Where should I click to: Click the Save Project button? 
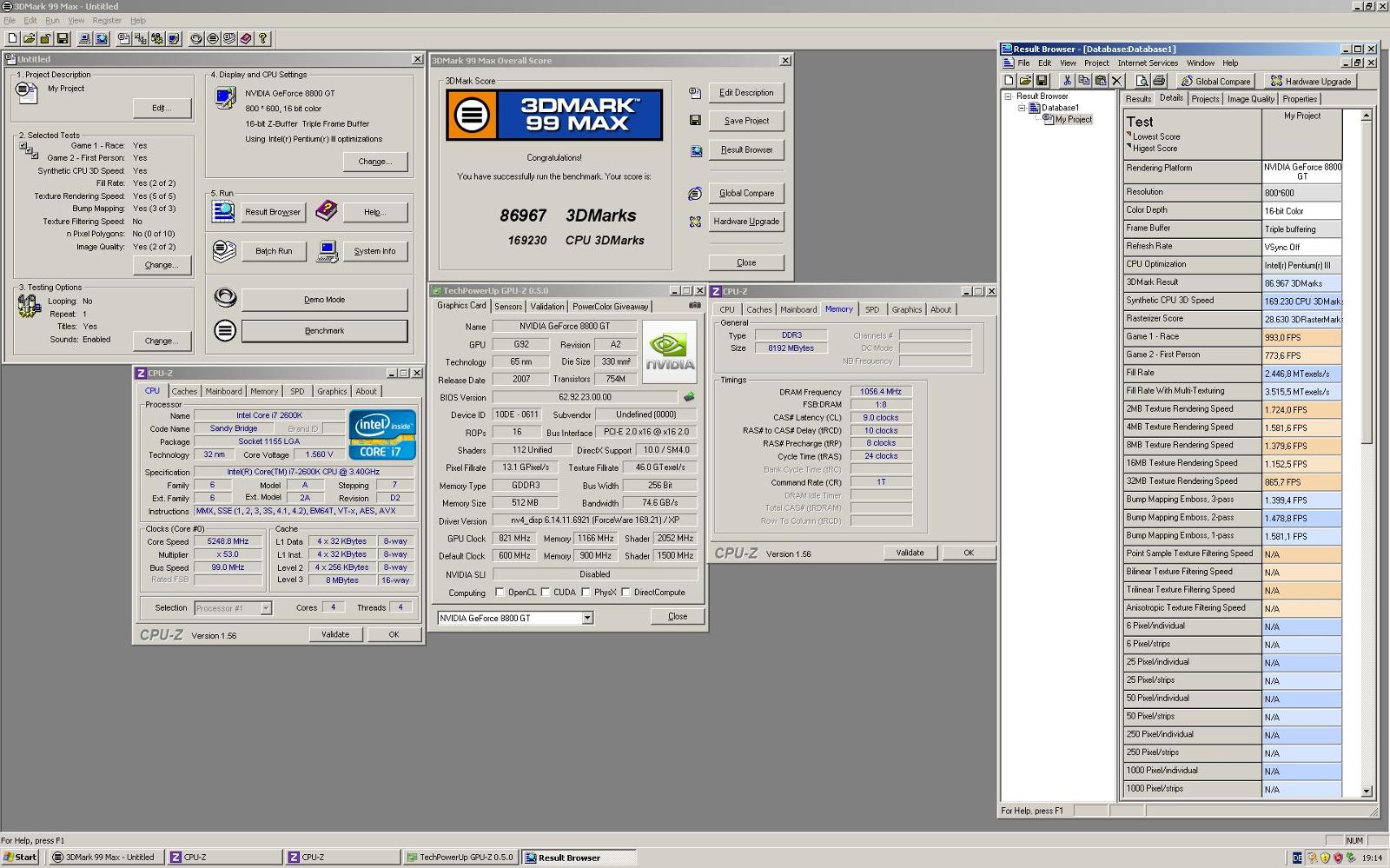[746, 121]
